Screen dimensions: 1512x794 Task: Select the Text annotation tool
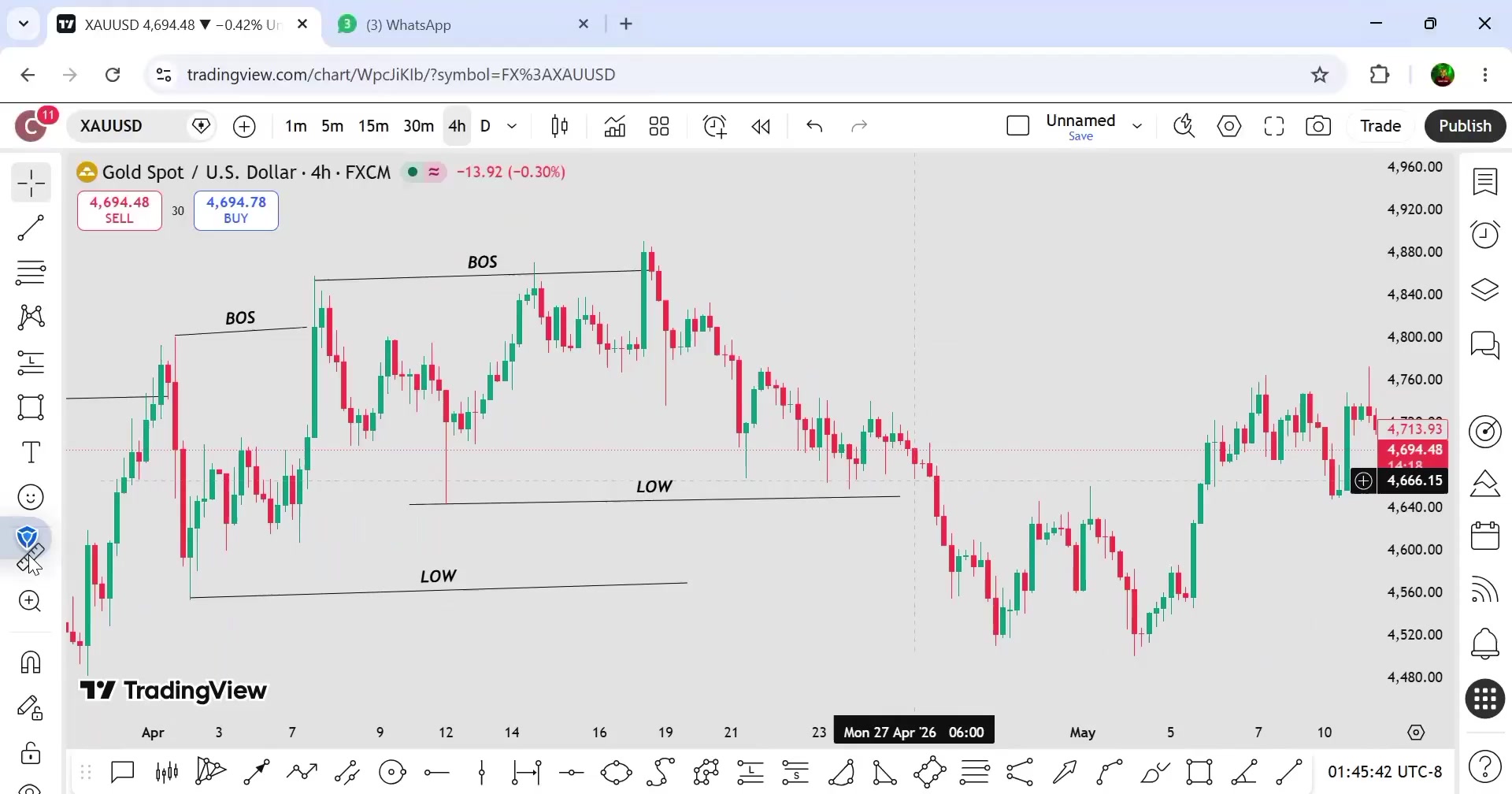(31, 452)
